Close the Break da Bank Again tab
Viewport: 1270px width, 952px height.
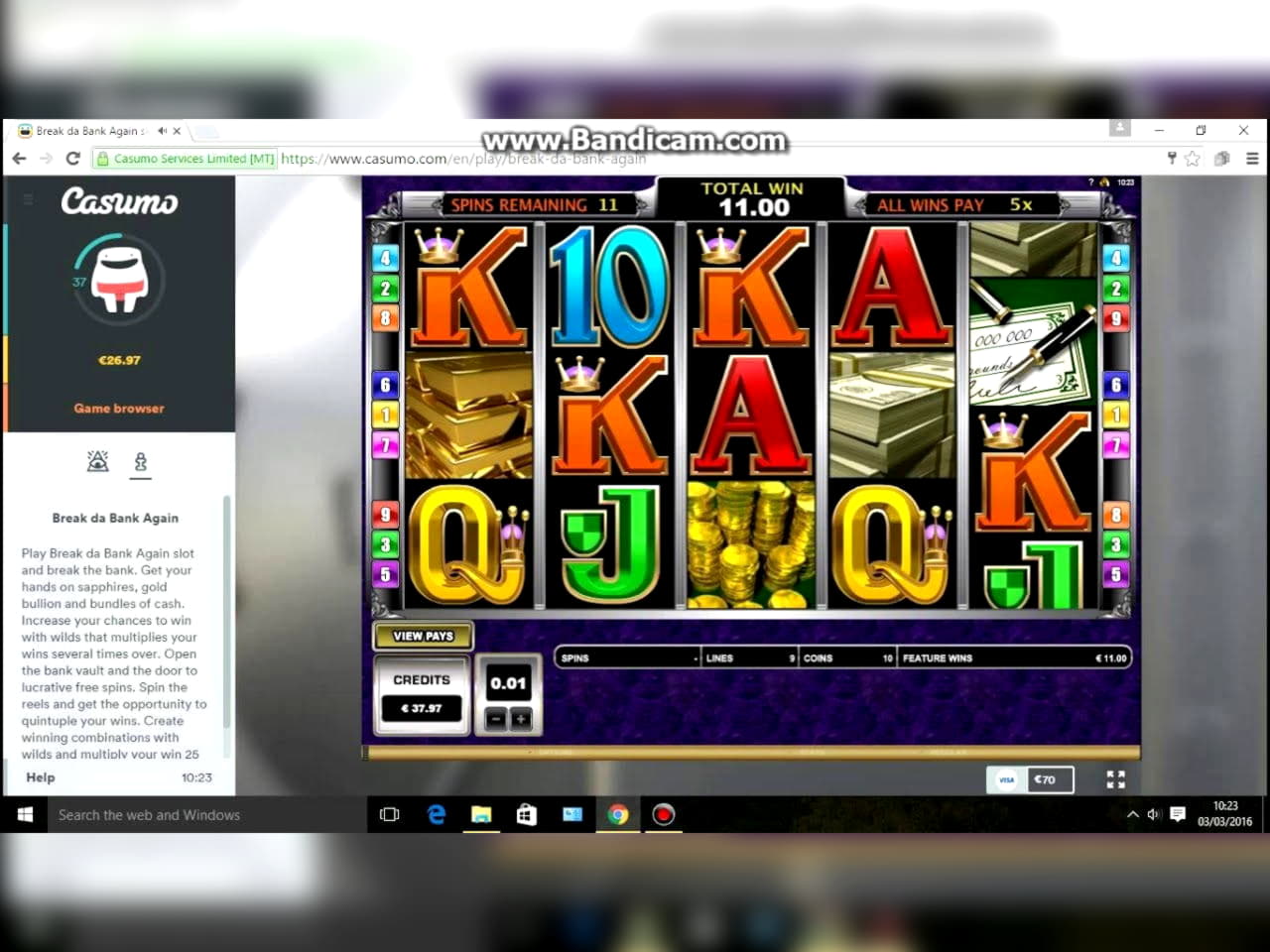pyautogui.click(x=177, y=131)
